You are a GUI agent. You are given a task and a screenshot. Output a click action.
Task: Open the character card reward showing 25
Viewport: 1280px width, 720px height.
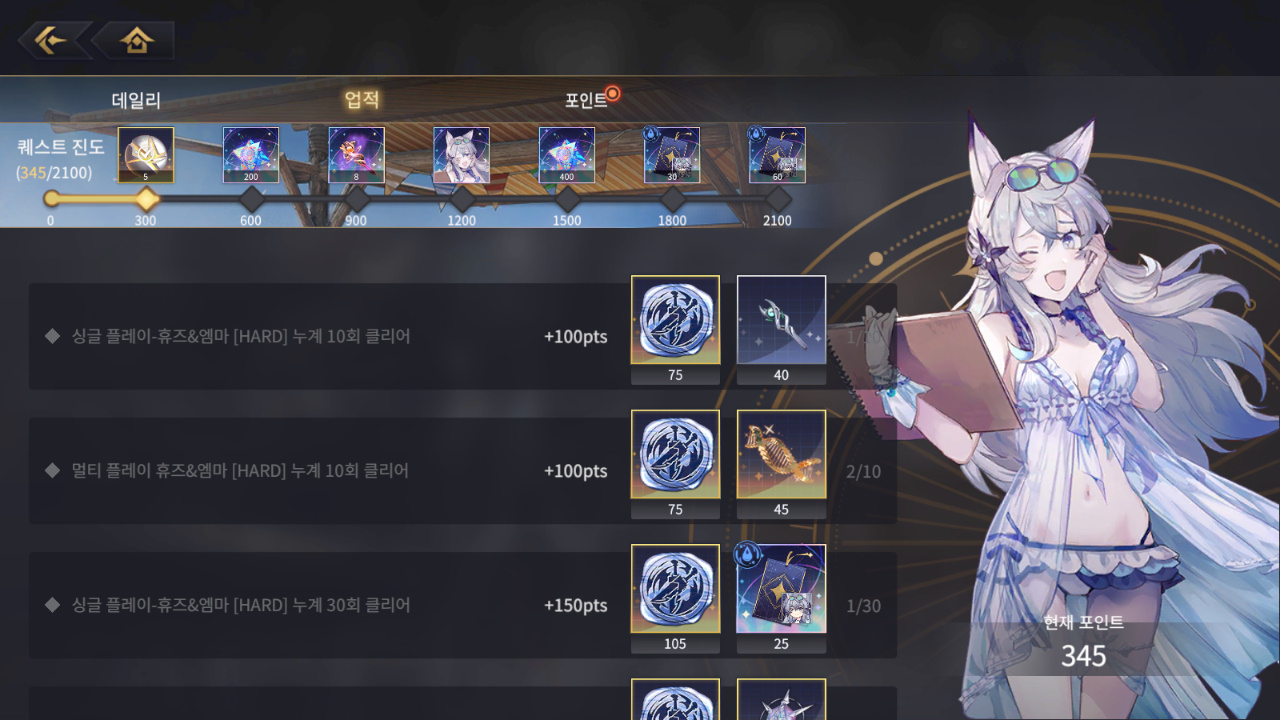coord(781,599)
